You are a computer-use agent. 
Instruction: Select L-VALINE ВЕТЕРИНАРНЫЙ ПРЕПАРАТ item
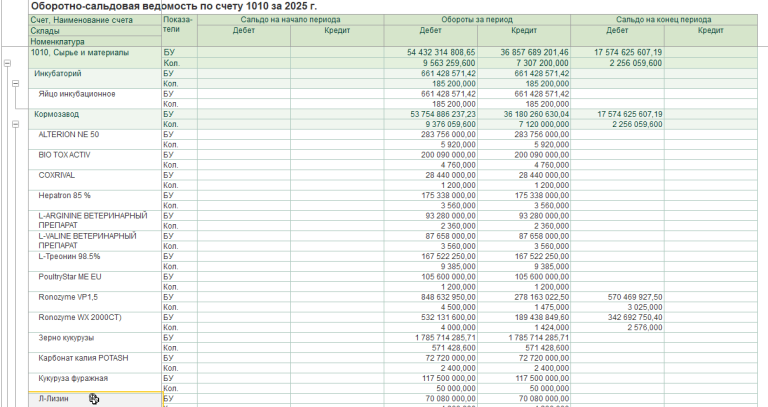click(87, 240)
